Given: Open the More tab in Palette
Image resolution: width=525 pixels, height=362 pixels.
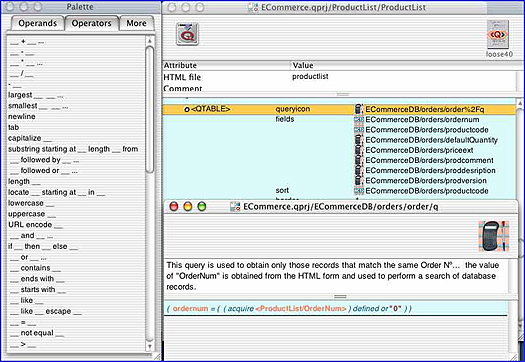Looking at the screenshot, I should 136,23.
